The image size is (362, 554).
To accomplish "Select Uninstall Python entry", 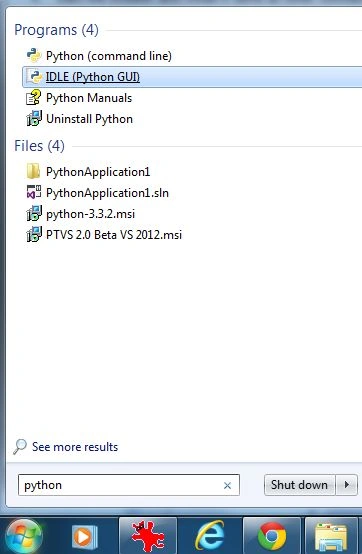I will (89, 119).
